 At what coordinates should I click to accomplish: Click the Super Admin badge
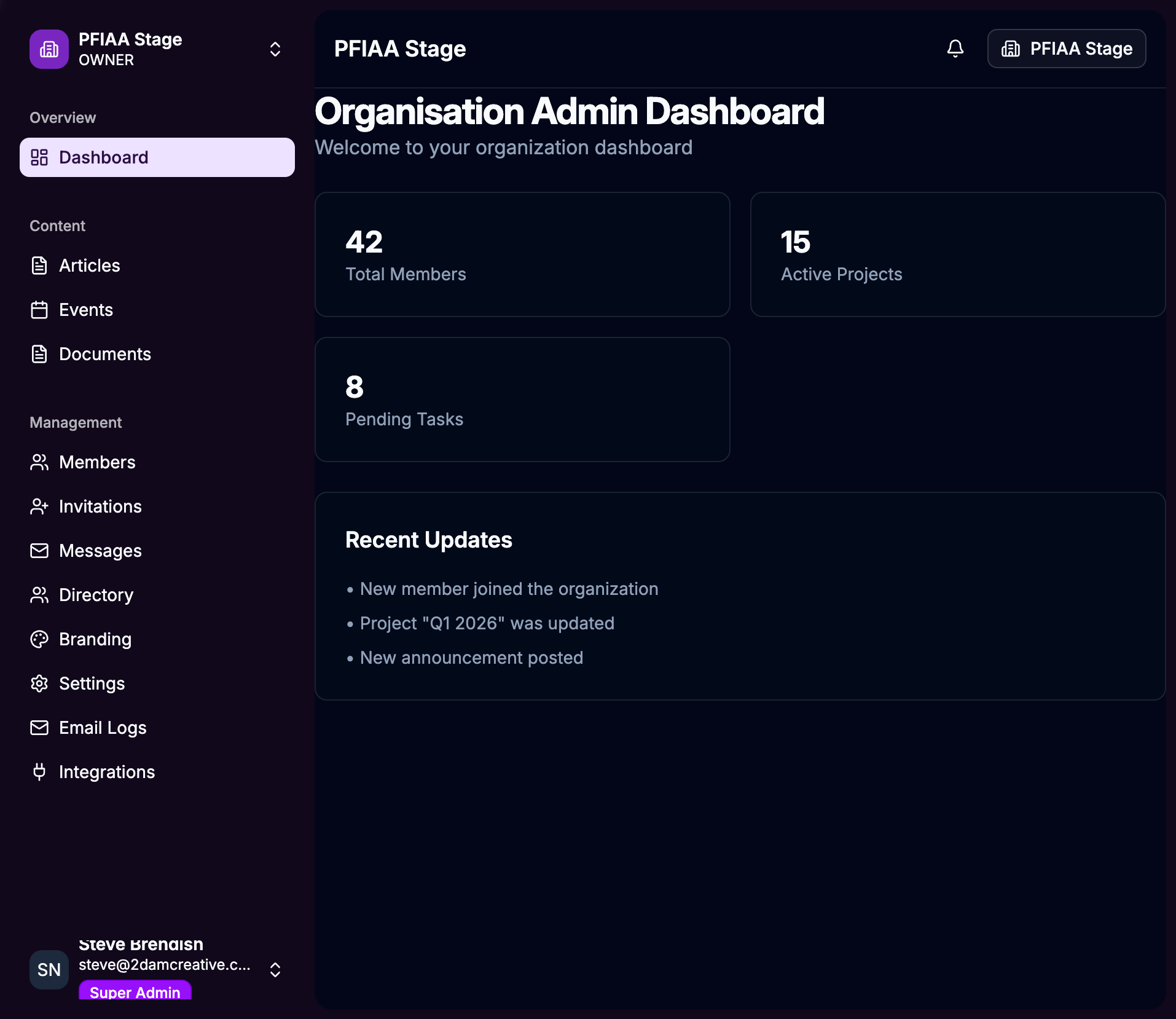coord(135,991)
